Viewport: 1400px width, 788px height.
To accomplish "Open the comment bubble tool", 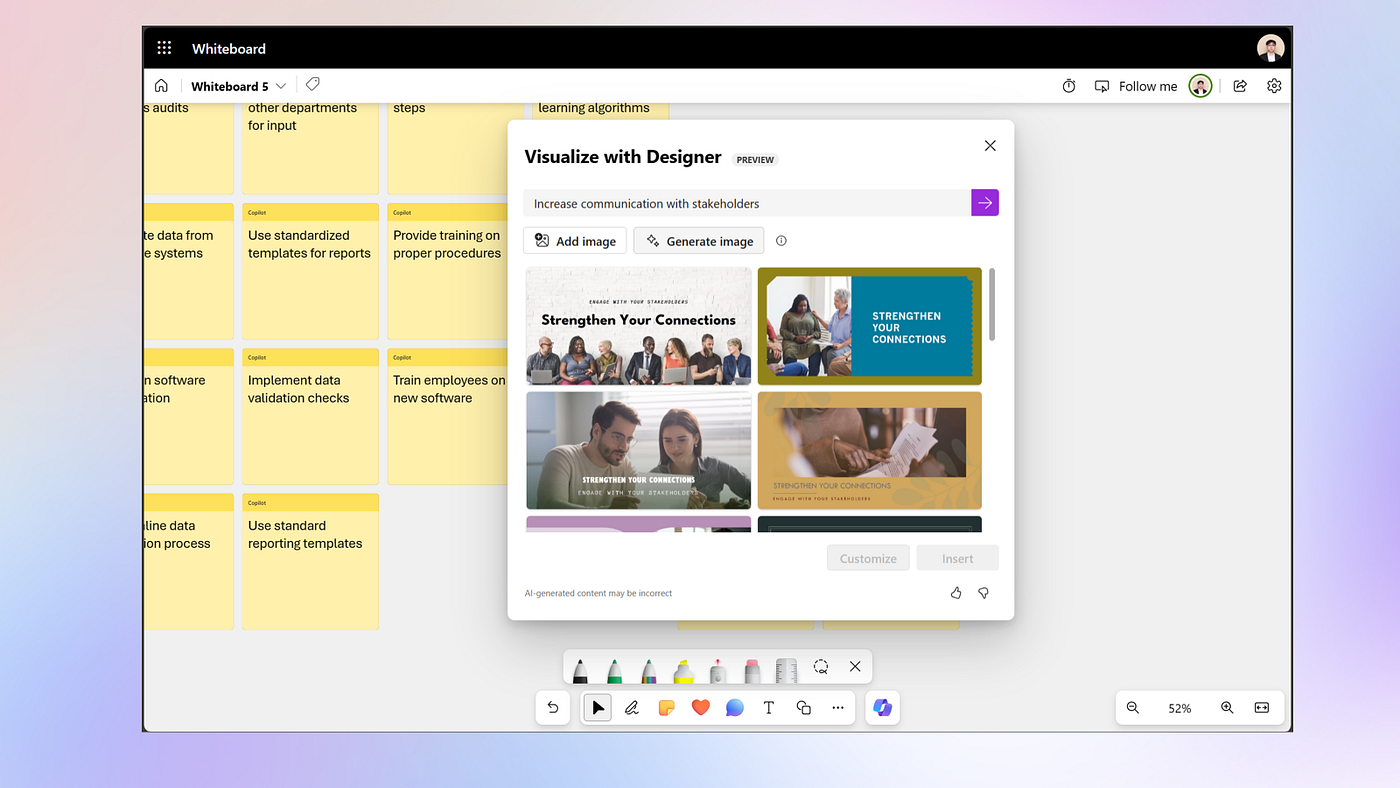I will coord(735,708).
